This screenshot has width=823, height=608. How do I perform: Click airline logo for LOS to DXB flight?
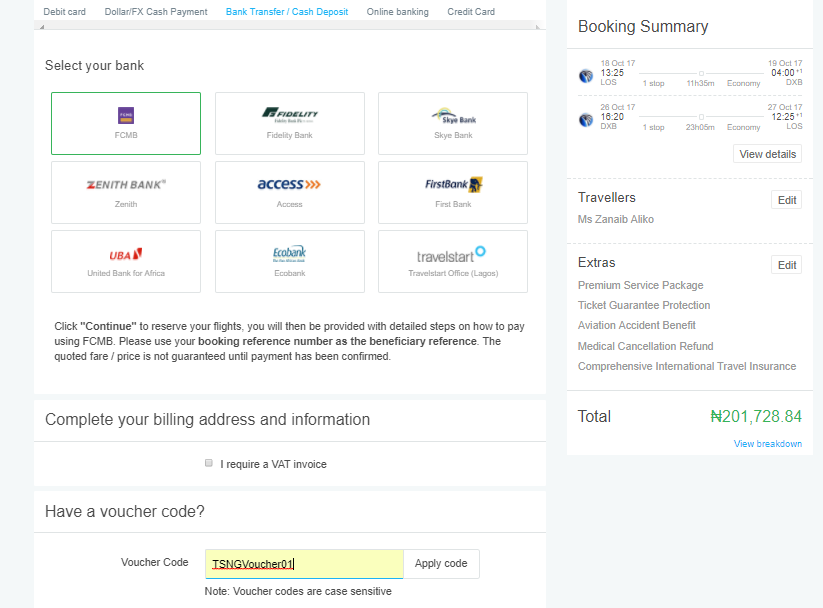click(x=586, y=76)
